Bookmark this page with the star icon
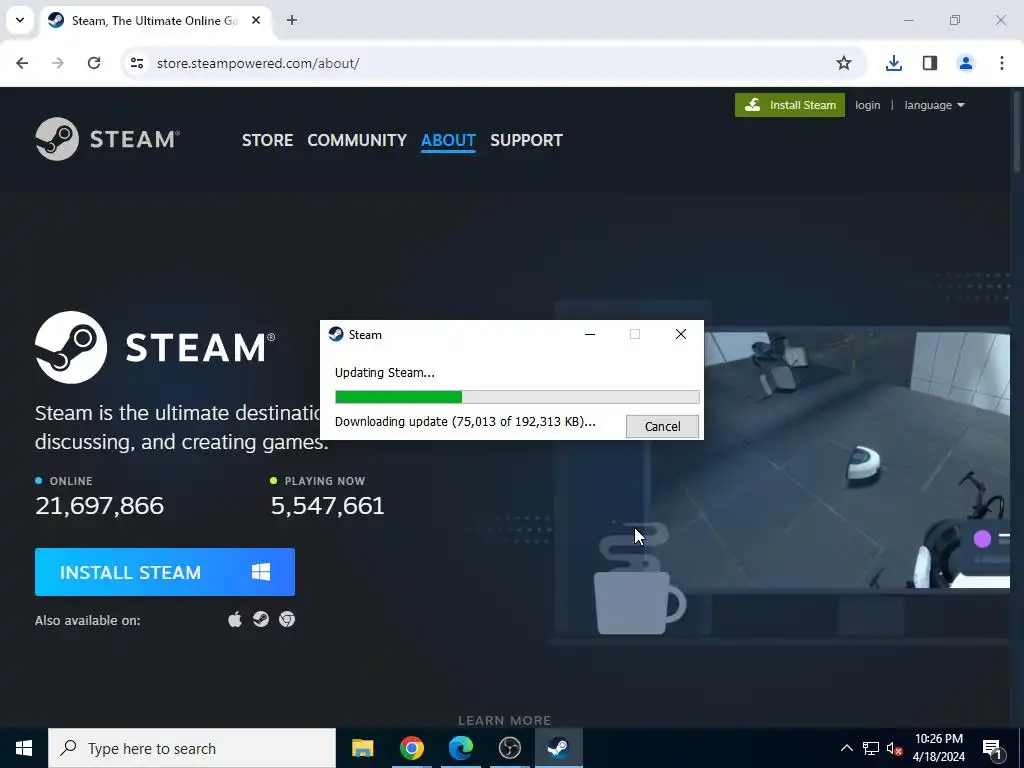Screen dimensions: 1024x768 click(844, 63)
